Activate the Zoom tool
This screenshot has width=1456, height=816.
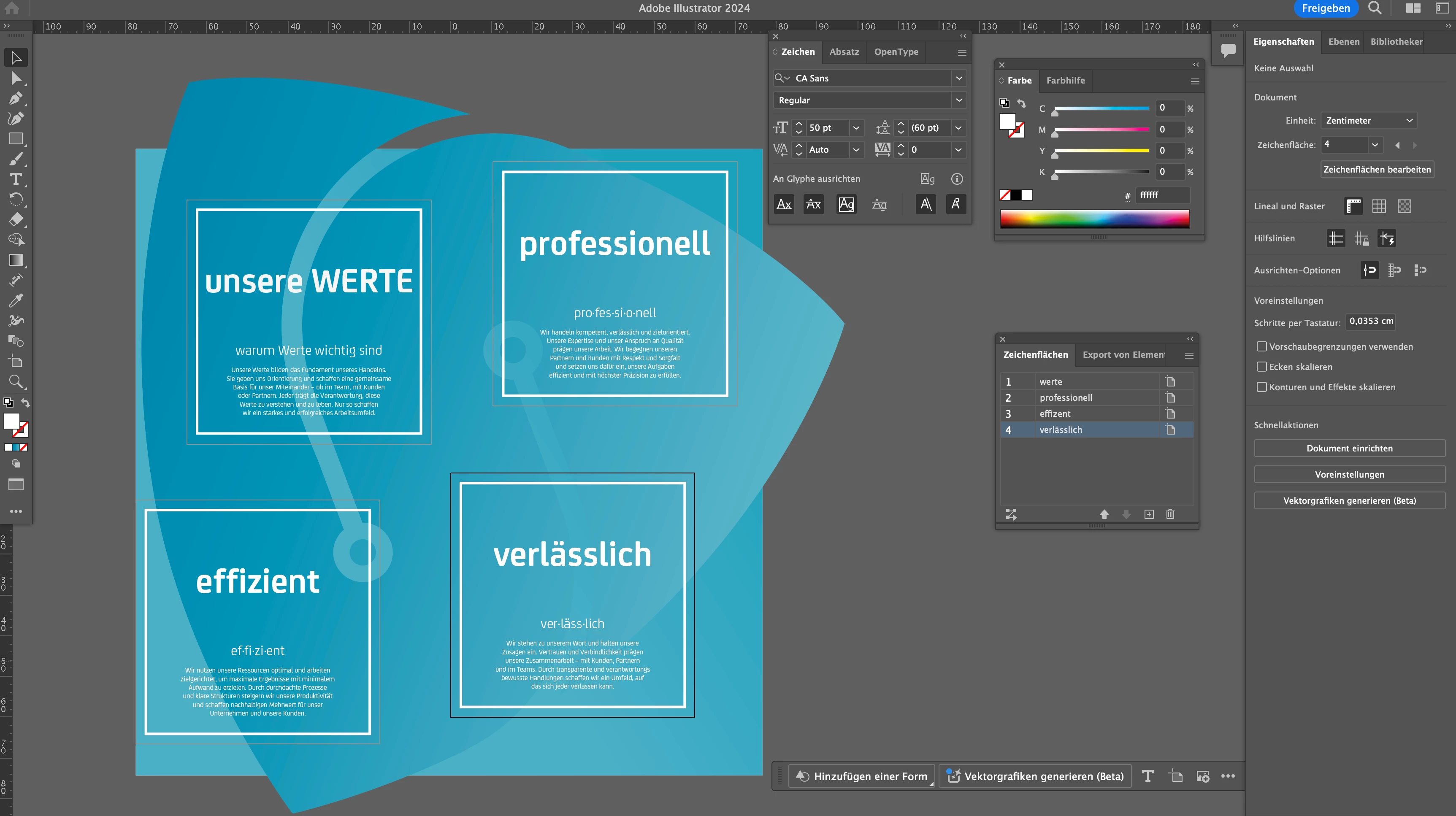(x=16, y=381)
